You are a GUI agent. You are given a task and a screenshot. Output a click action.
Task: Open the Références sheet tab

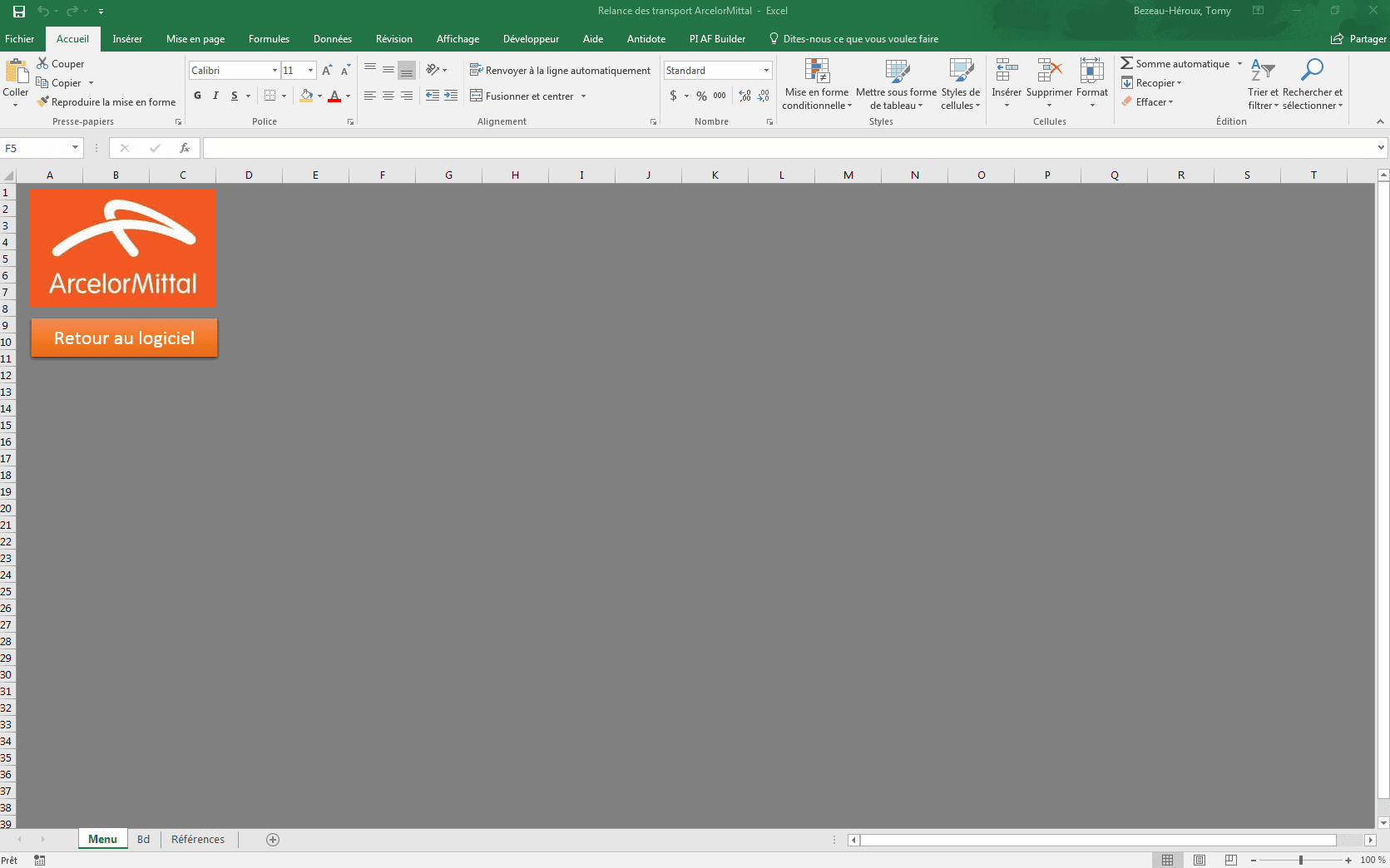point(198,840)
